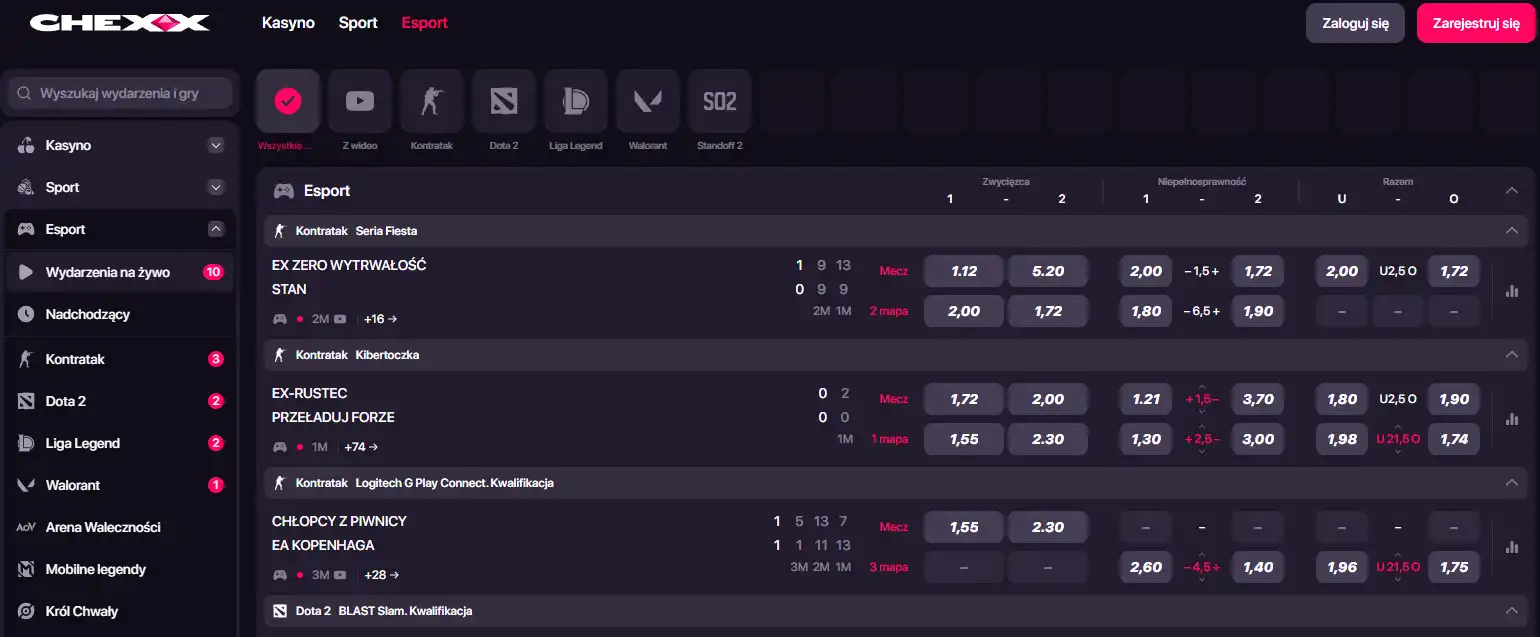Open +16 more markets for EX ZERO WYTRWAŁOŚĆ
Image resolution: width=1540 pixels, height=637 pixels.
[x=380, y=319]
